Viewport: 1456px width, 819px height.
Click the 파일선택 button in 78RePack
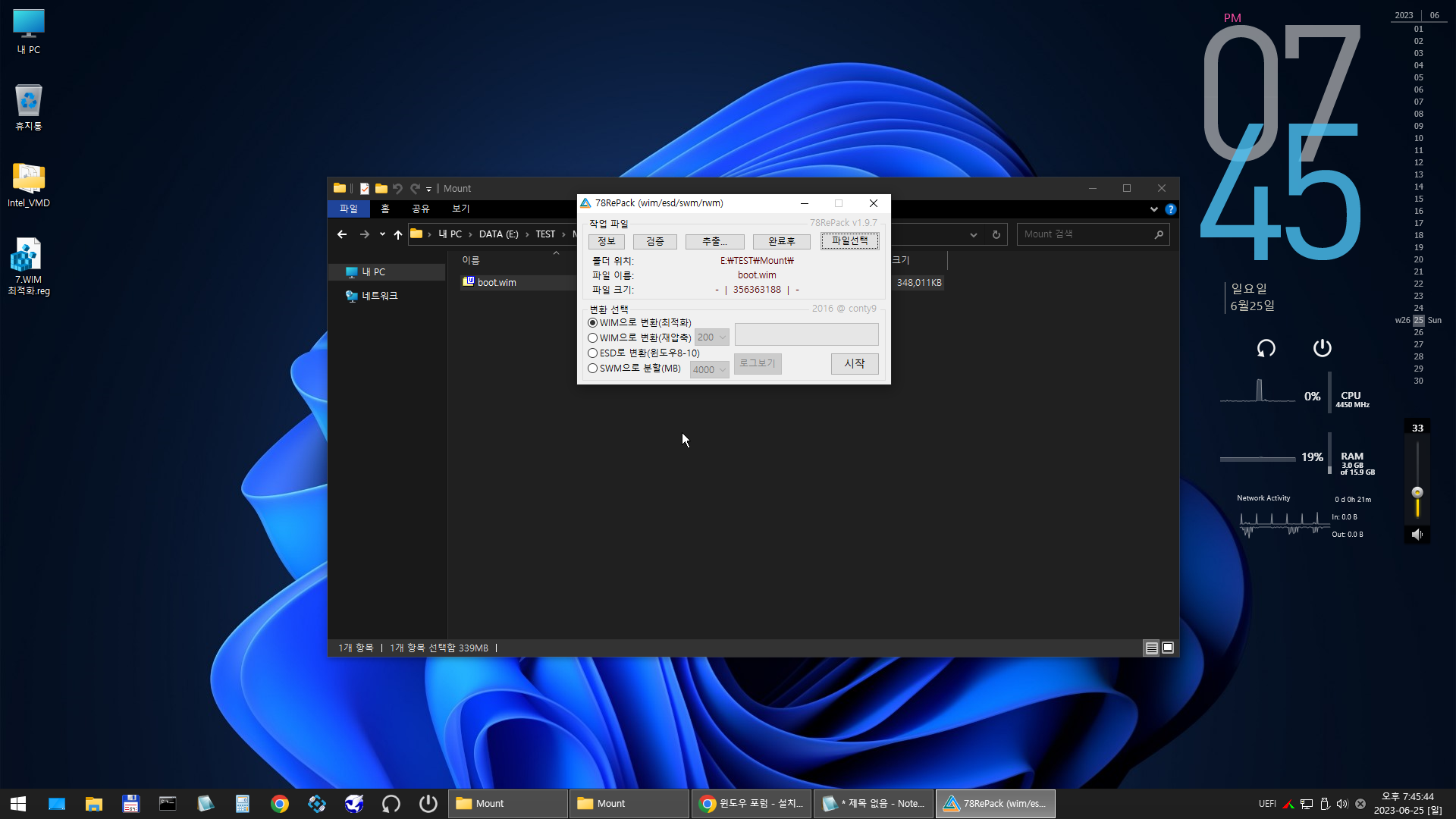pyautogui.click(x=850, y=241)
